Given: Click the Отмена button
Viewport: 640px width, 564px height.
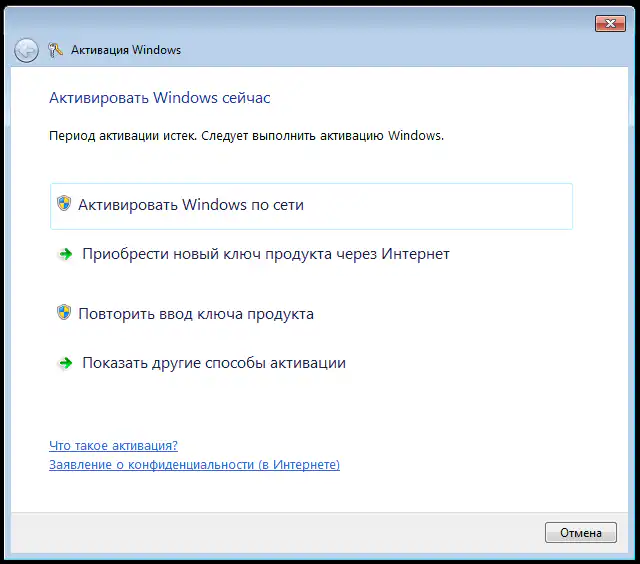Looking at the screenshot, I should pos(581,533).
